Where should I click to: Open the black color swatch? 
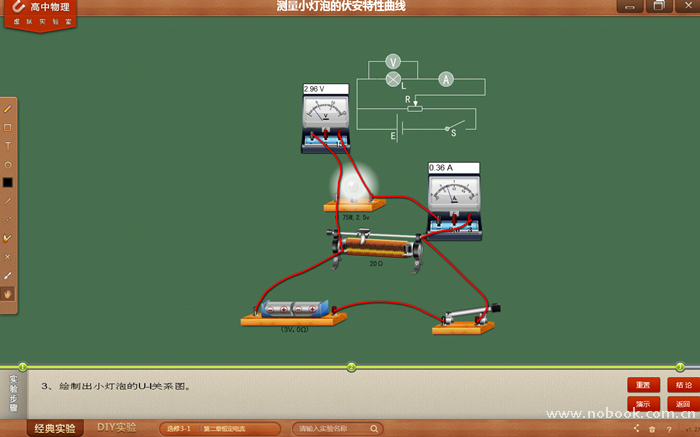click(8, 183)
